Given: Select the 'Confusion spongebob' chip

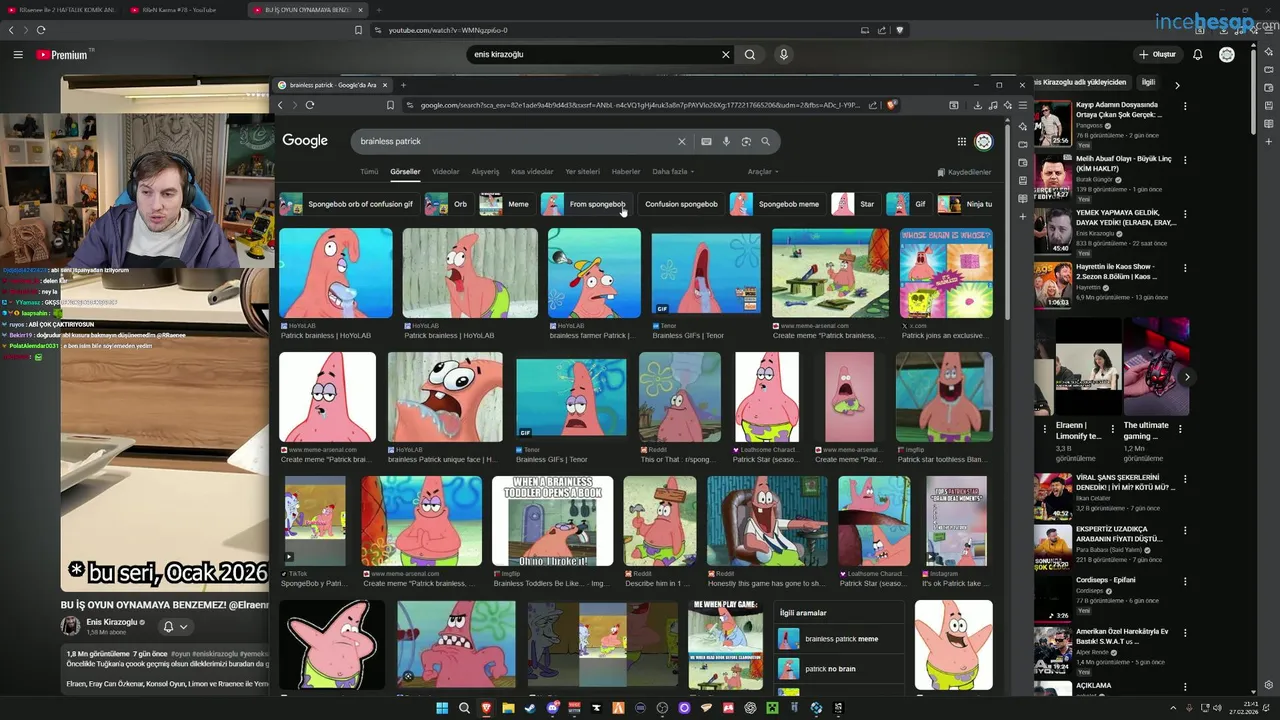Looking at the screenshot, I should pos(681,204).
